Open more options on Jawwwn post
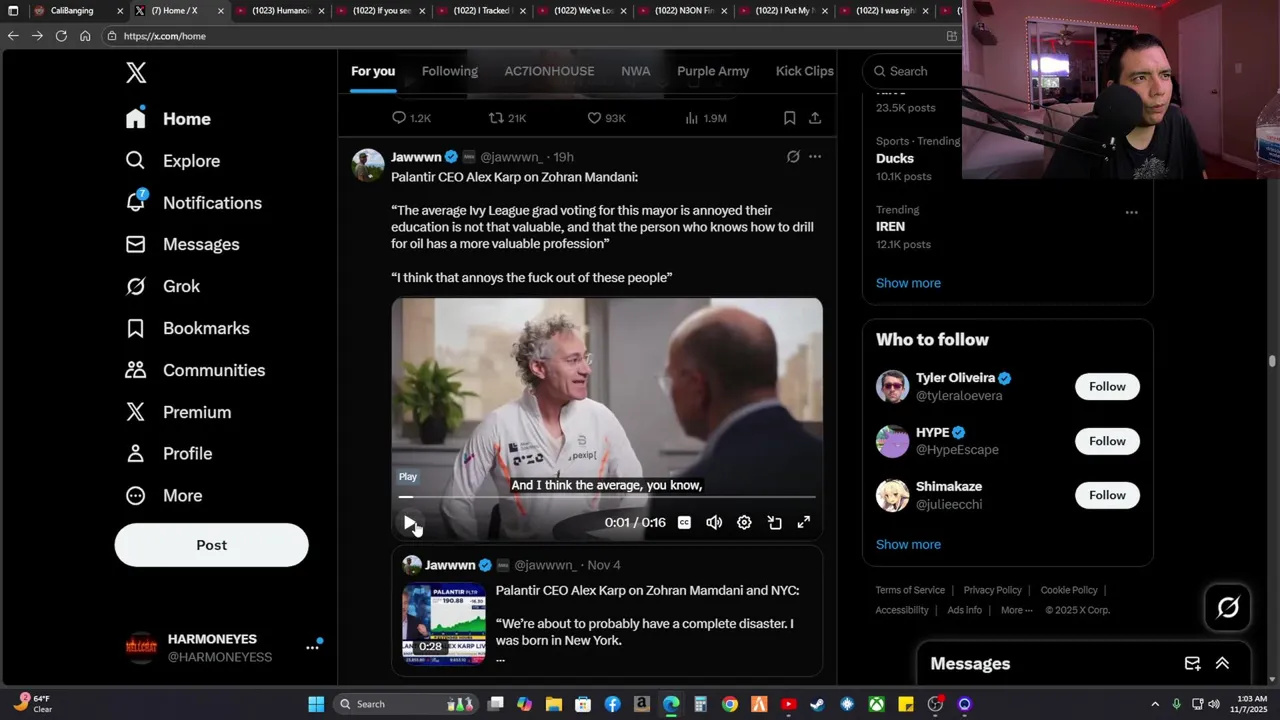This screenshot has width=1280, height=720. (815, 157)
